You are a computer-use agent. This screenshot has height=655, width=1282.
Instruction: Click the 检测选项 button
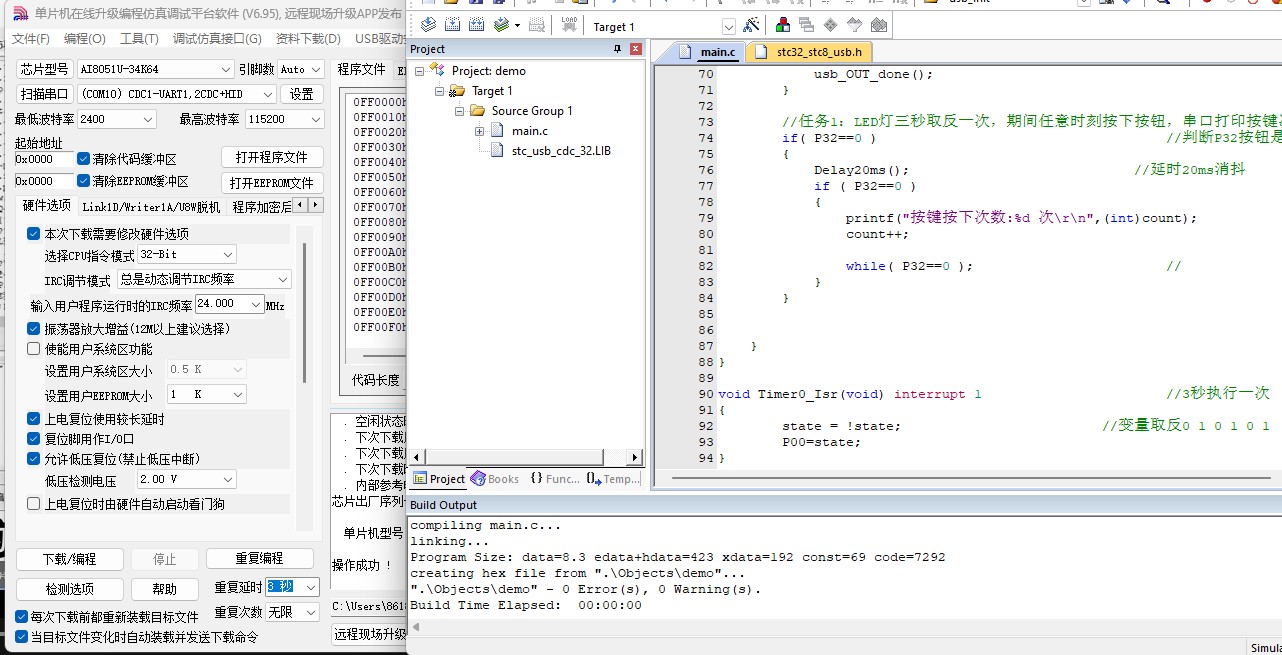click(x=70, y=589)
